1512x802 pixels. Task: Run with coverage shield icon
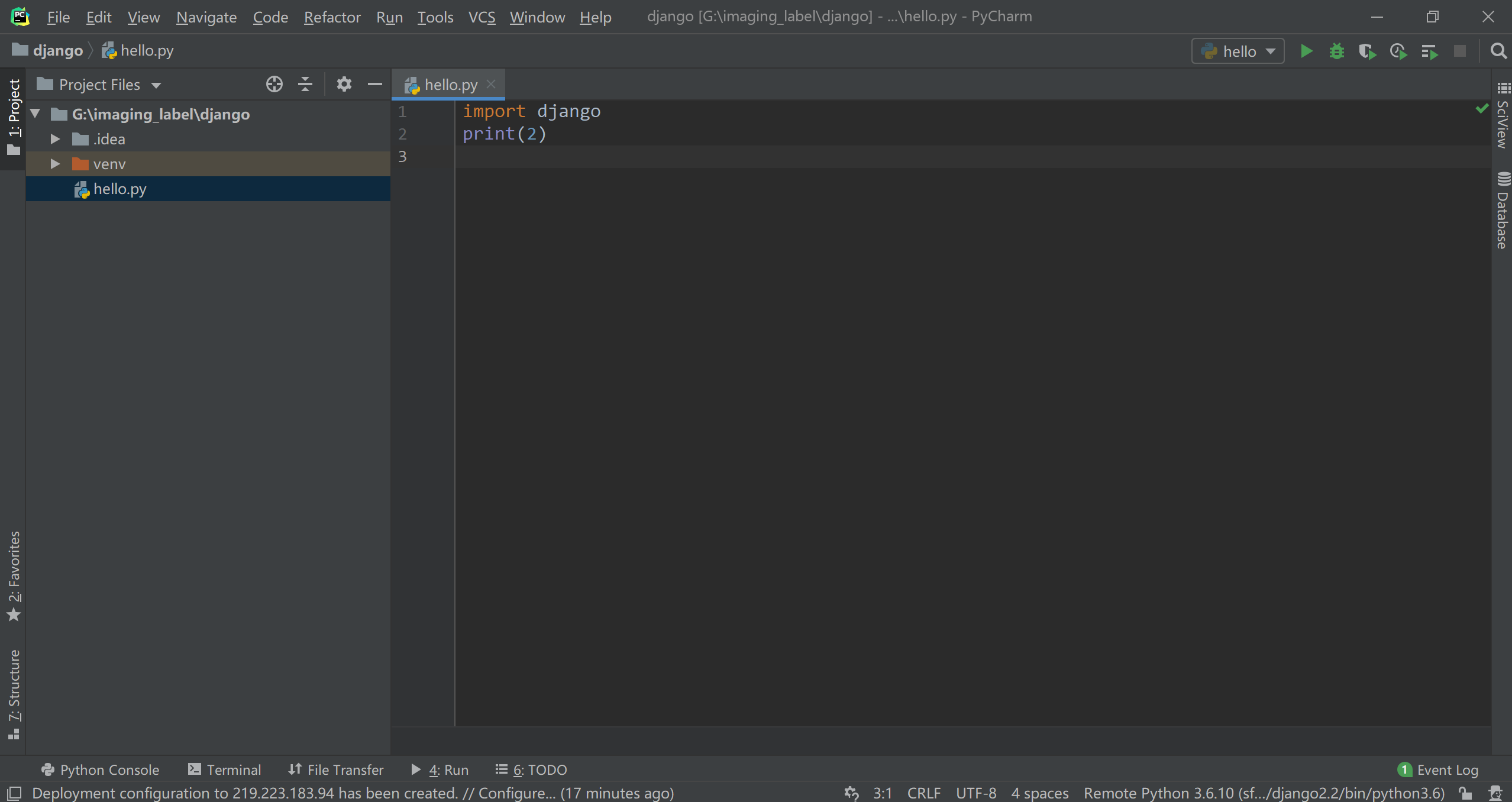click(x=1367, y=51)
